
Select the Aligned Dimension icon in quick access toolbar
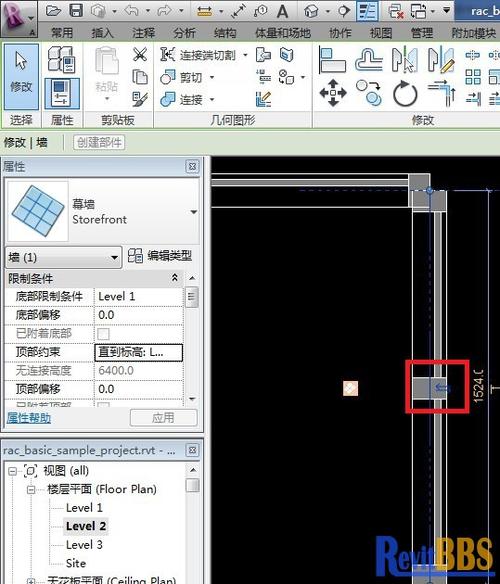205,11
